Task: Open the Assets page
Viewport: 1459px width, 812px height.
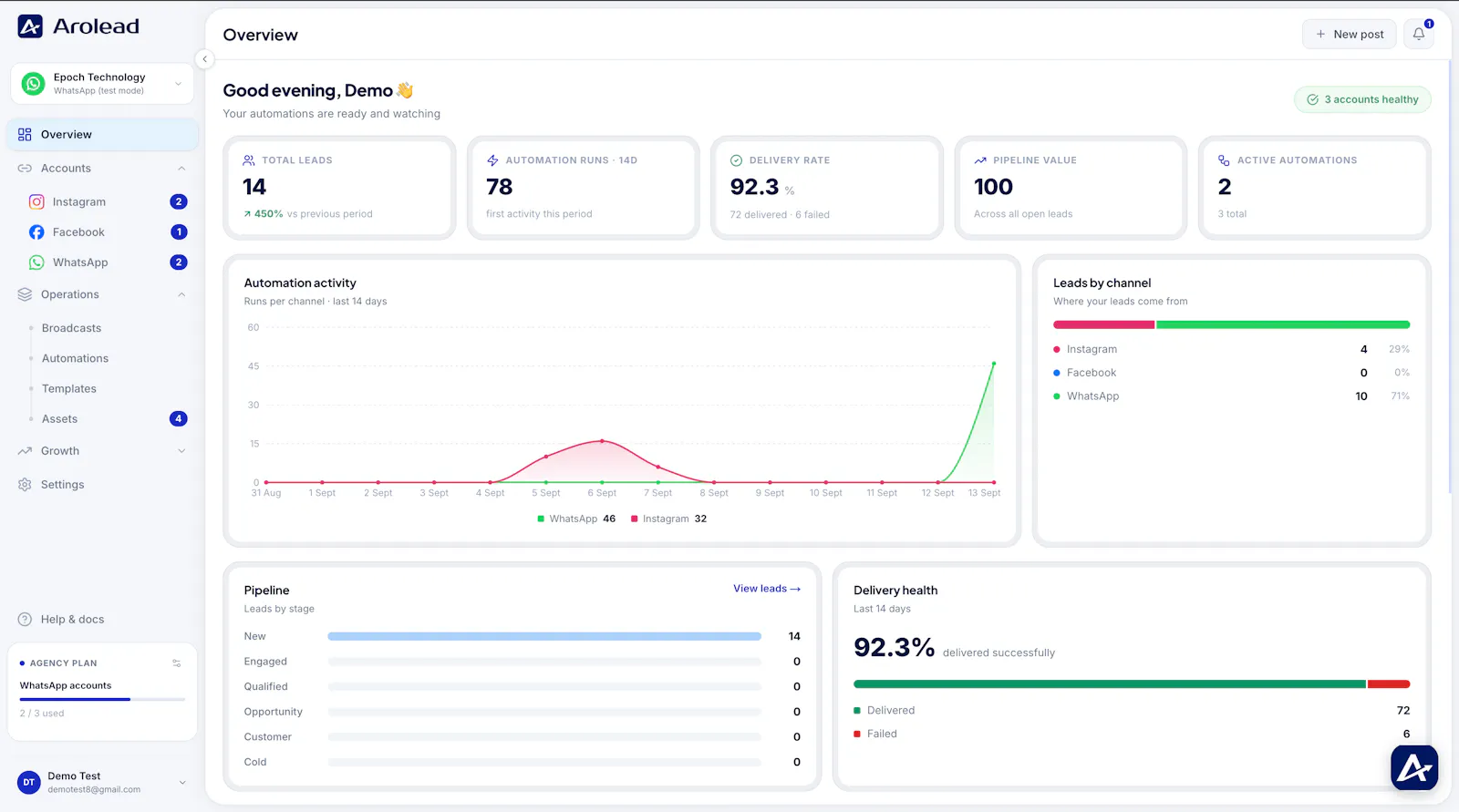Action: [x=59, y=419]
